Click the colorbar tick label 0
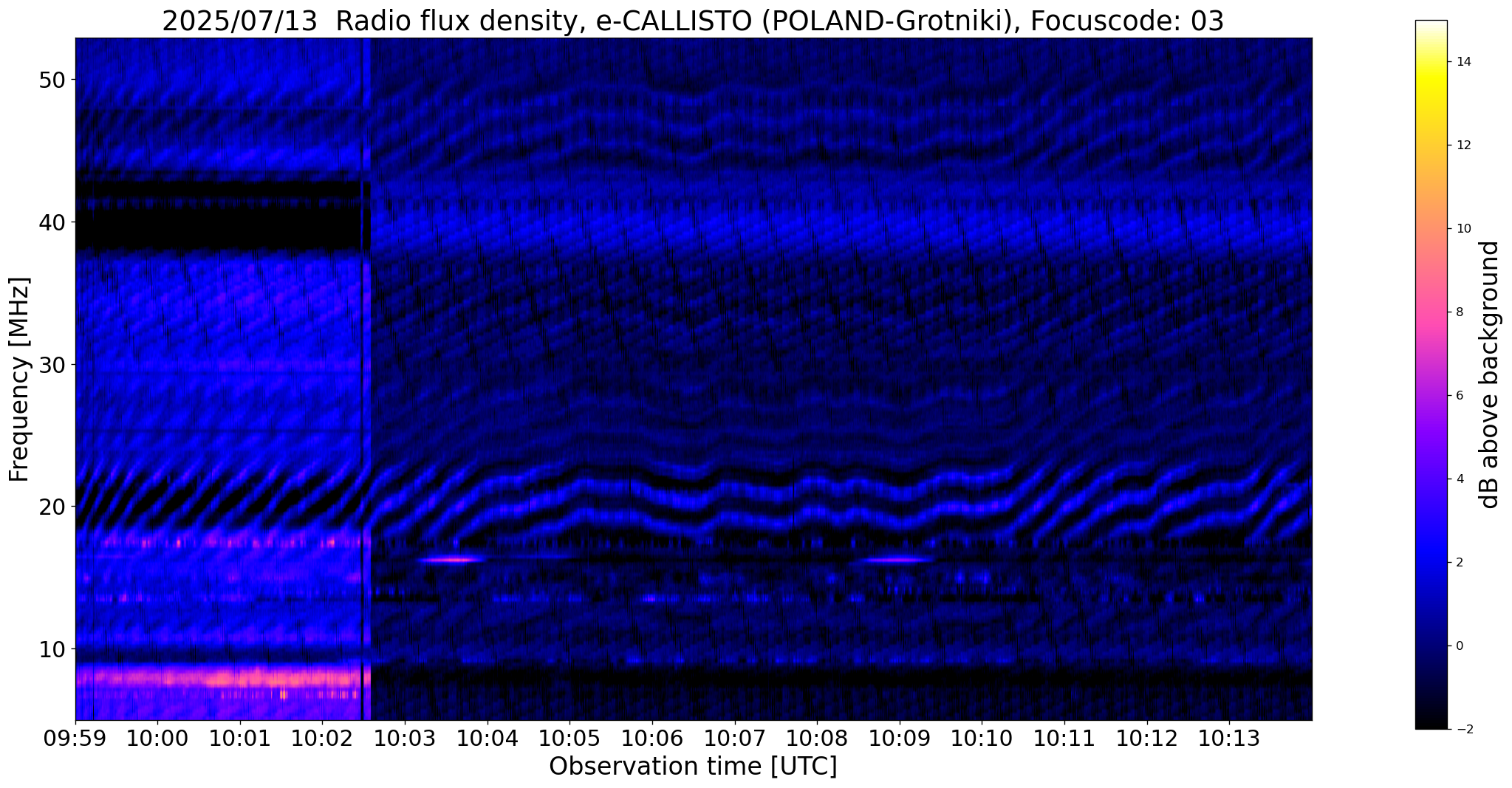Screen dimensions: 1512x788 1460,646
